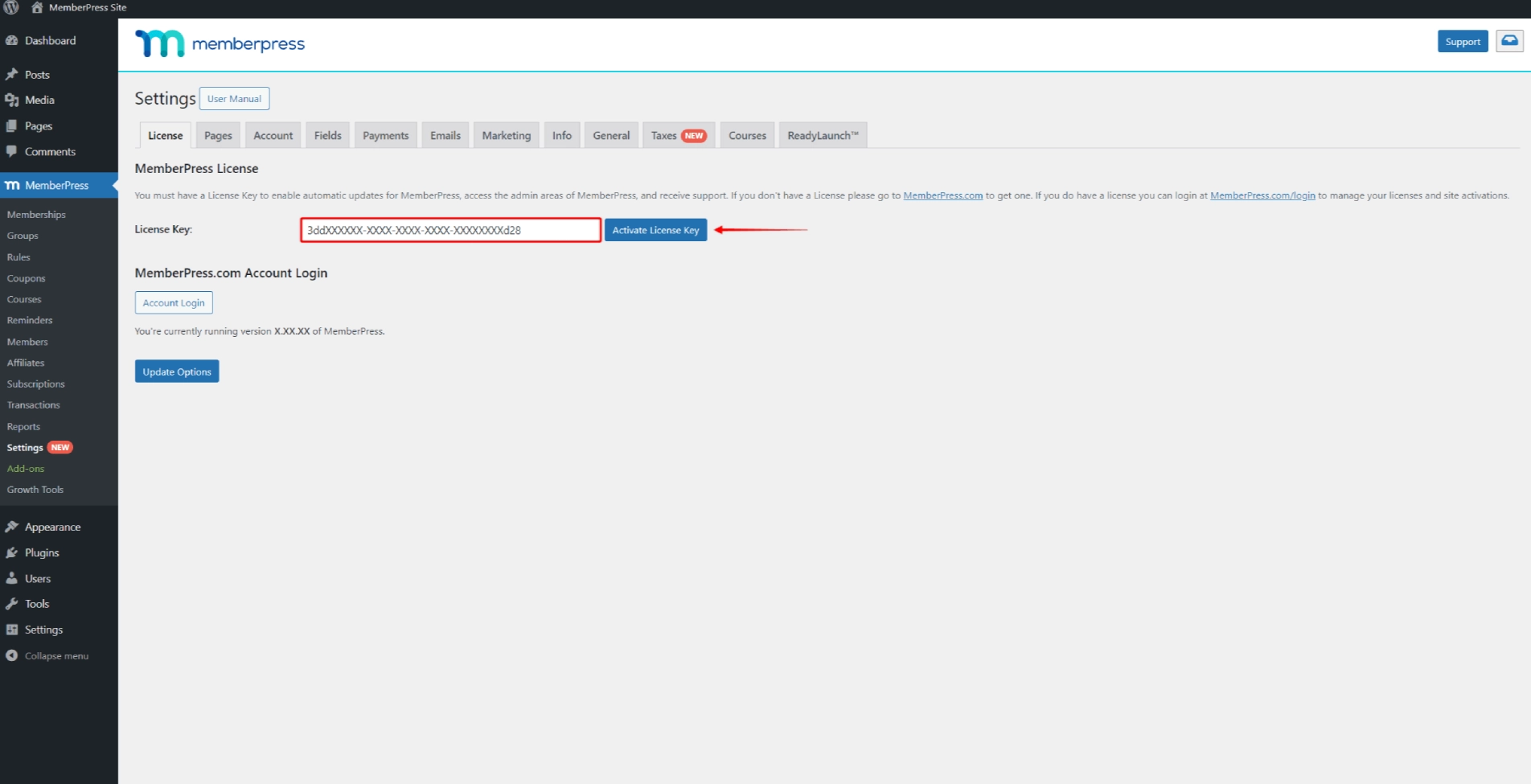Viewport: 1531px width, 784px height.
Task: Click MemberPress Site in the admin bar
Action: pos(88,7)
